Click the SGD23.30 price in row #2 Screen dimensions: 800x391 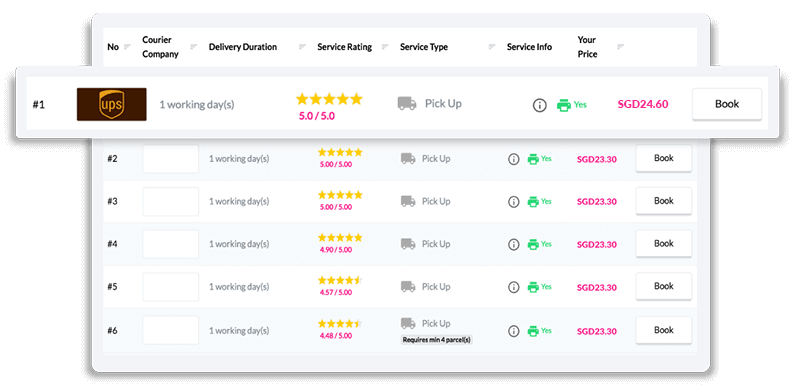click(596, 159)
